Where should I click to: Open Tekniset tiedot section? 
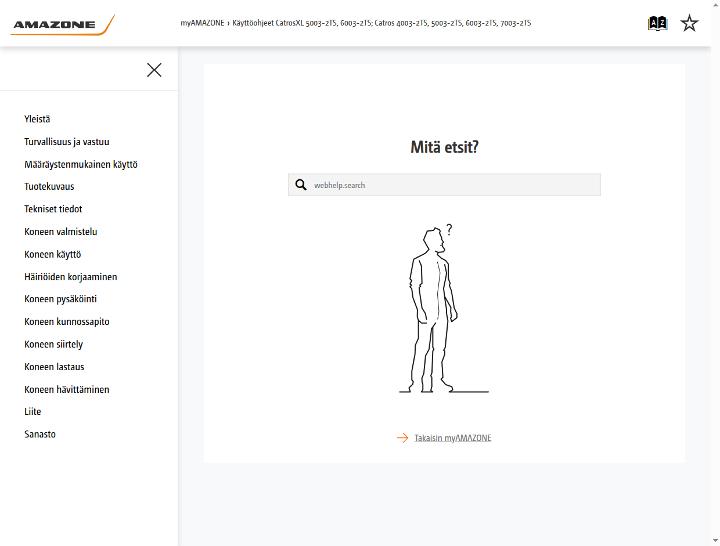pos(53,209)
